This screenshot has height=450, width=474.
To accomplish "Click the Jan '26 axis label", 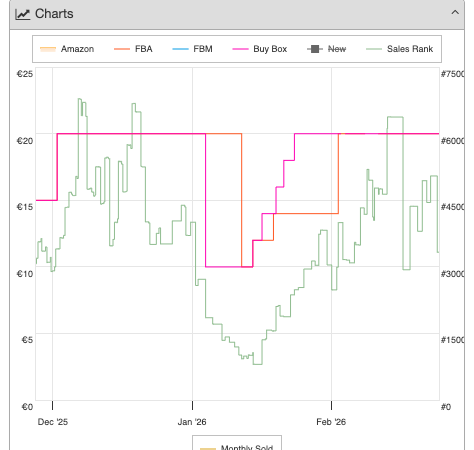I will coord(192,422).
